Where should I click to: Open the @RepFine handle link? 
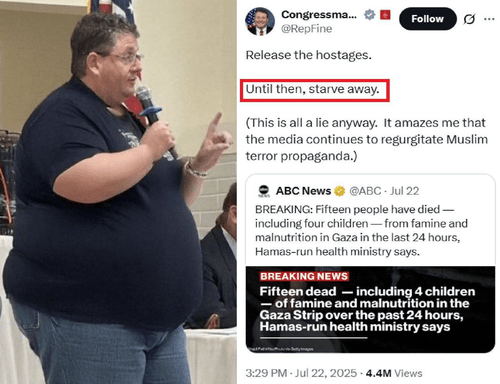click(x=307, y=29)
